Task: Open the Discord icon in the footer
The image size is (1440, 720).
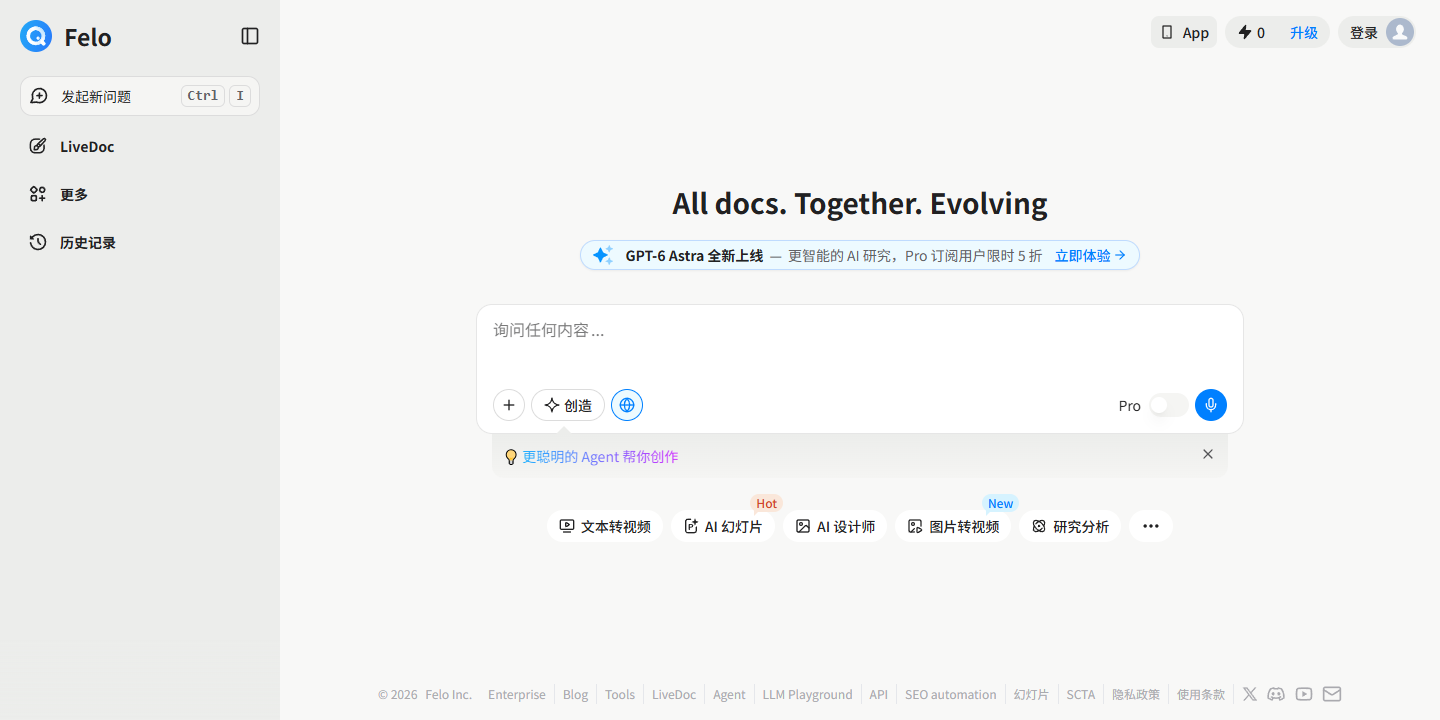Action: pyautogui.click(x=1276, y=694)
